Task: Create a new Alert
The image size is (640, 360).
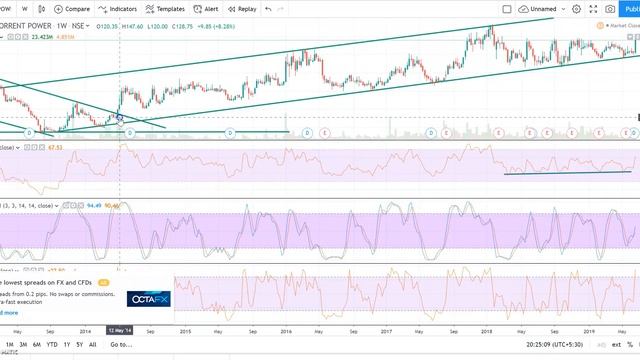Action: 206,9
